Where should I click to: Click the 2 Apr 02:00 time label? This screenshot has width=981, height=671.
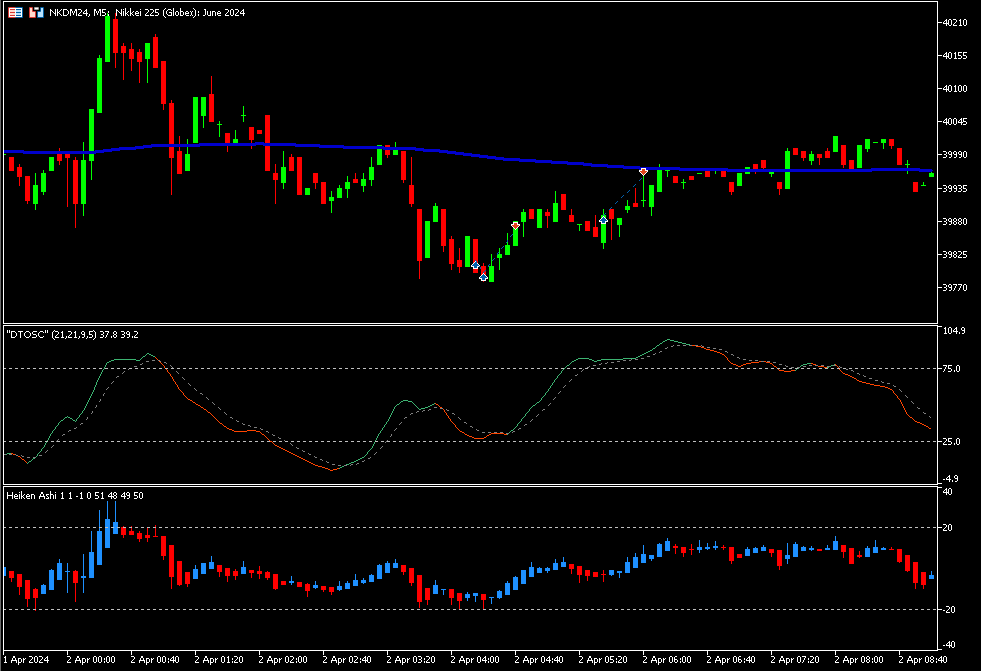[x=283, y=660]
